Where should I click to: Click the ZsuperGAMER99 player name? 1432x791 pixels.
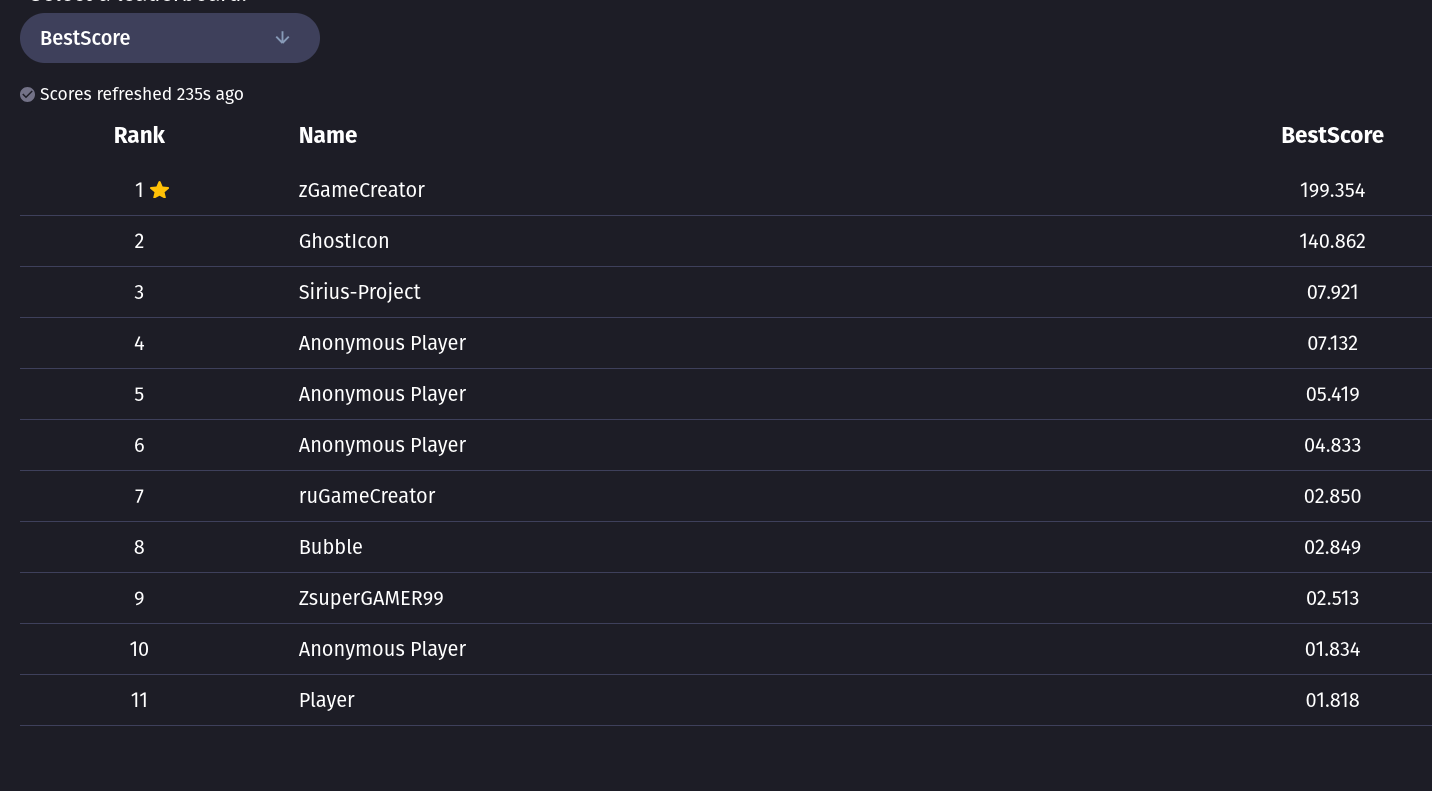(370, 598)
